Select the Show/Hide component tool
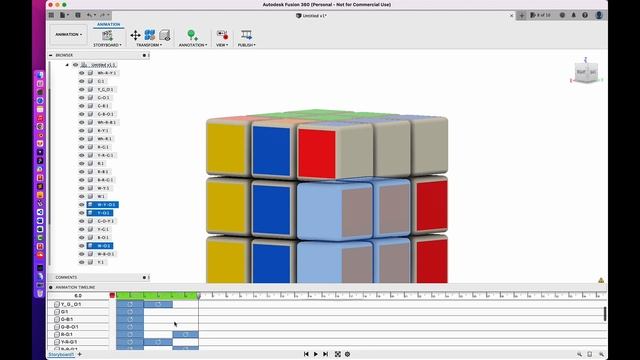This screenshot has height=360, width=640. point(164,35)
